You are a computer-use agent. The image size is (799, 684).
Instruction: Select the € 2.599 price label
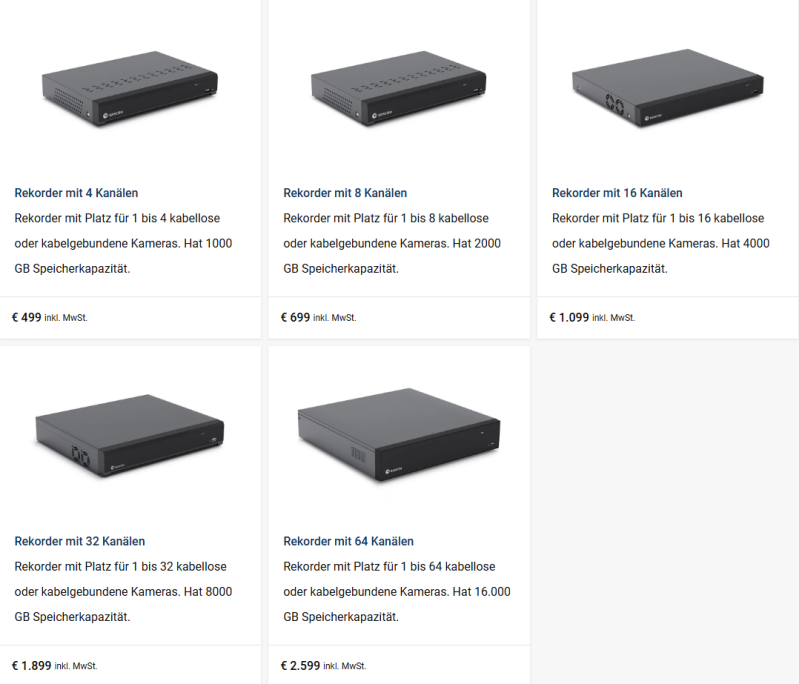(300, 665)
